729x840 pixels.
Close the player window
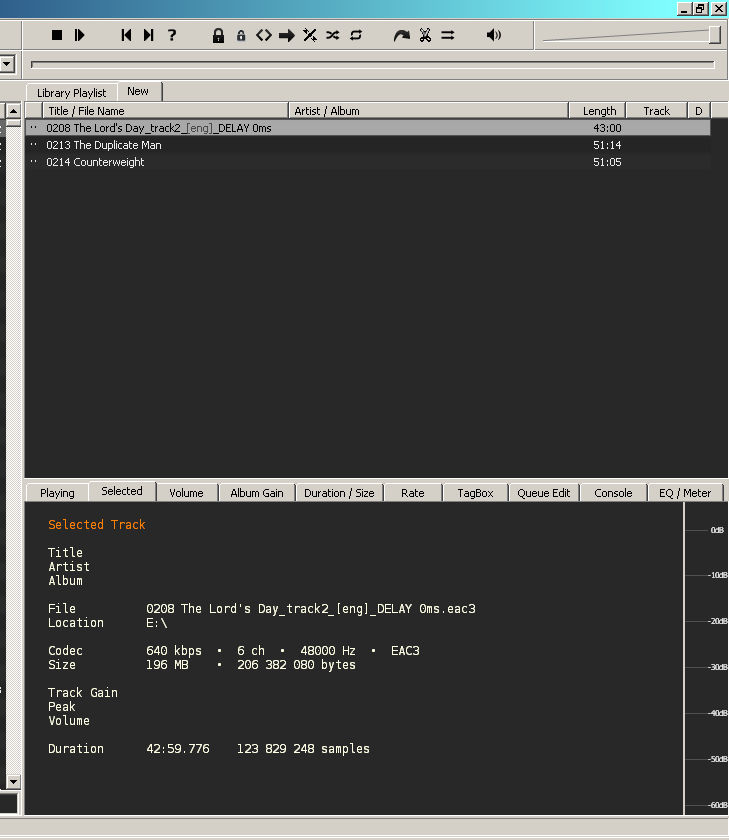point(719,9)
